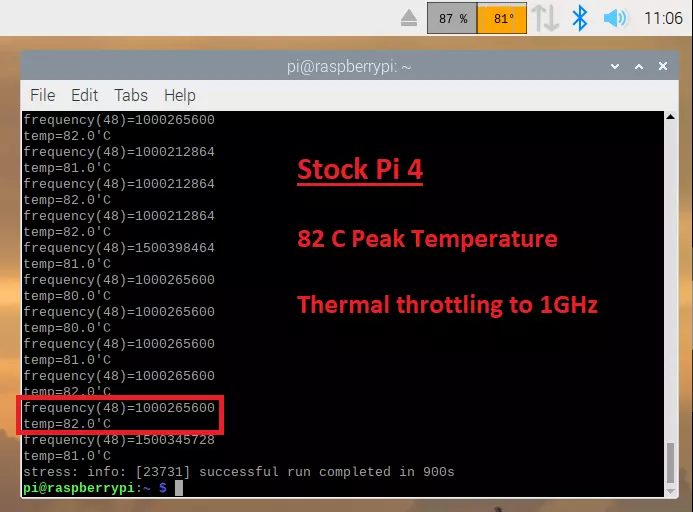
Task: Click the red-boxed frequency(48)=1000265600 line
Action: point(119,408)
